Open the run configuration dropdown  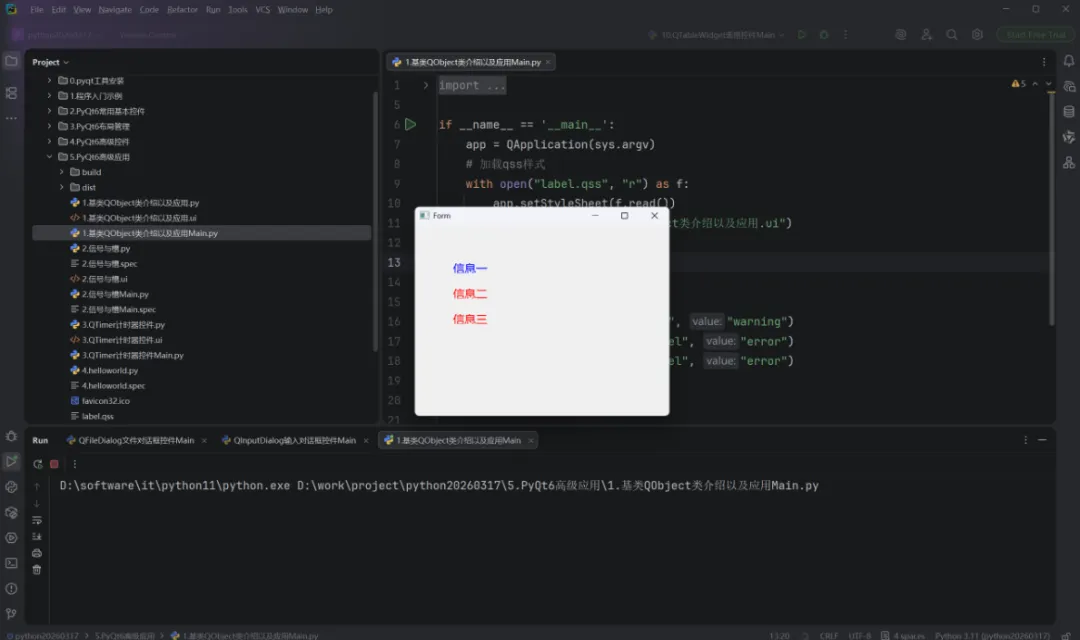click(x=717, y=34)
